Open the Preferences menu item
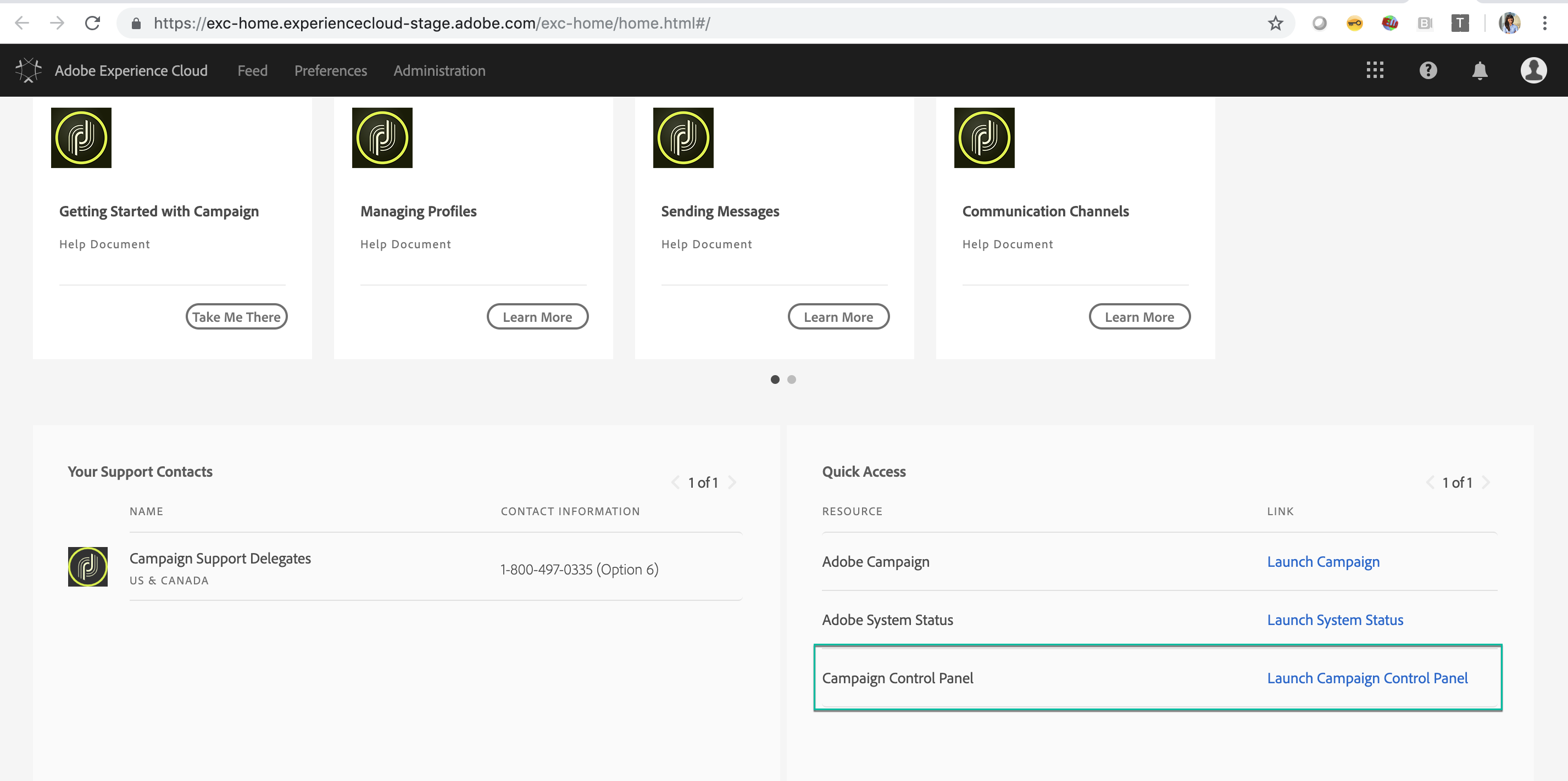This screenshot has width=1568, height=781. click(331, 71)
